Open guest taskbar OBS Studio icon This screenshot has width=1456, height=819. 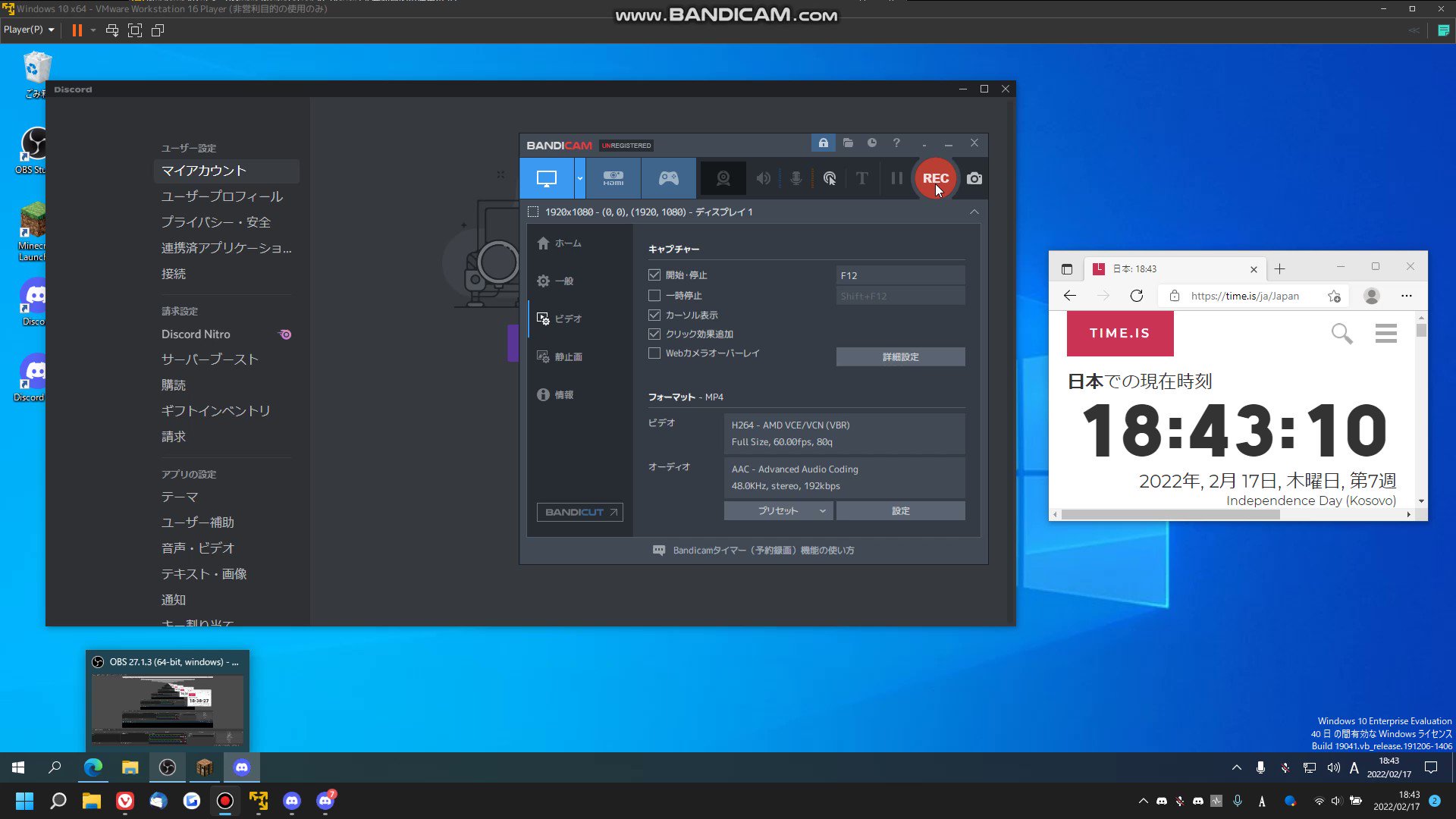coord(168,767)
